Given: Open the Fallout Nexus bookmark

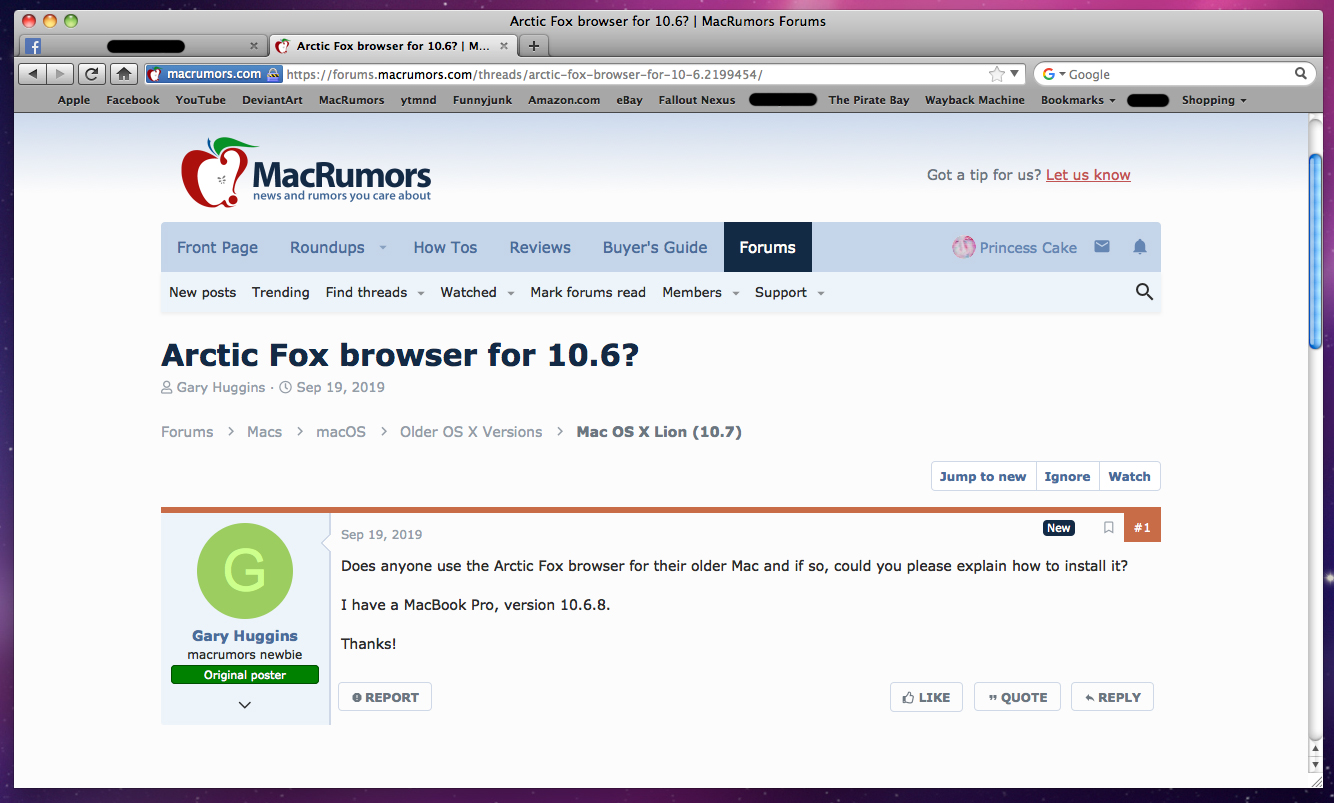Looking at the screenshot, I should click(697, 100).
